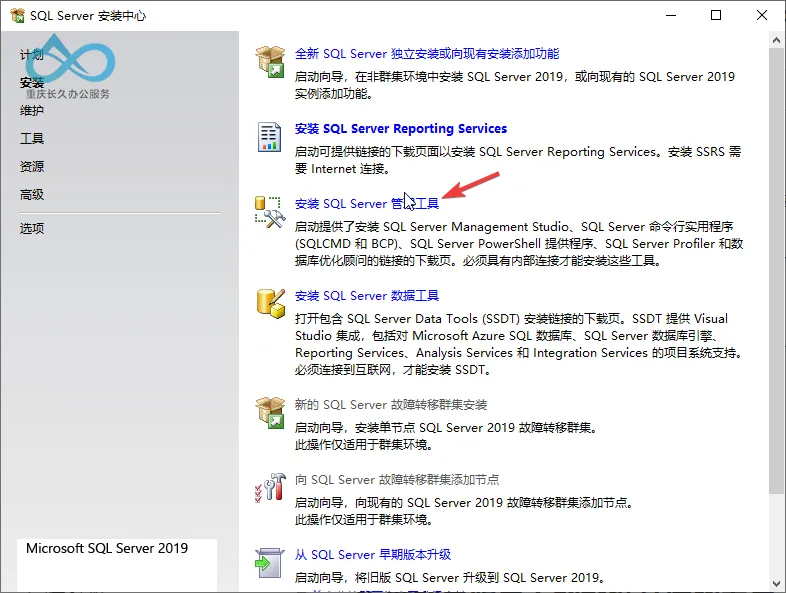Select 计划 in the left navigation
This screenshot has height=593, width=786.
pos(32,55)
